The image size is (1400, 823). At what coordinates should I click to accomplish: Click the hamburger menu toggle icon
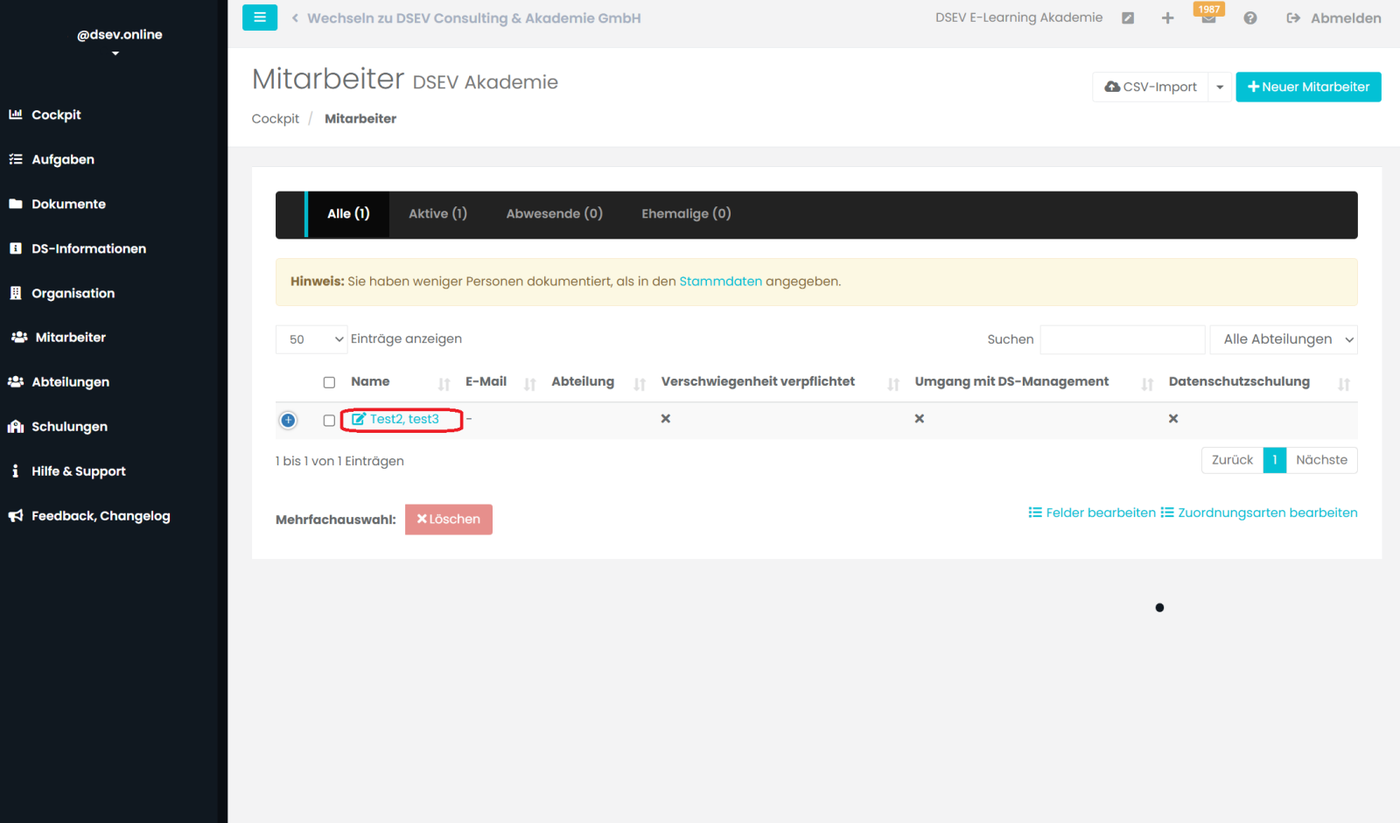tap(259, 17)
